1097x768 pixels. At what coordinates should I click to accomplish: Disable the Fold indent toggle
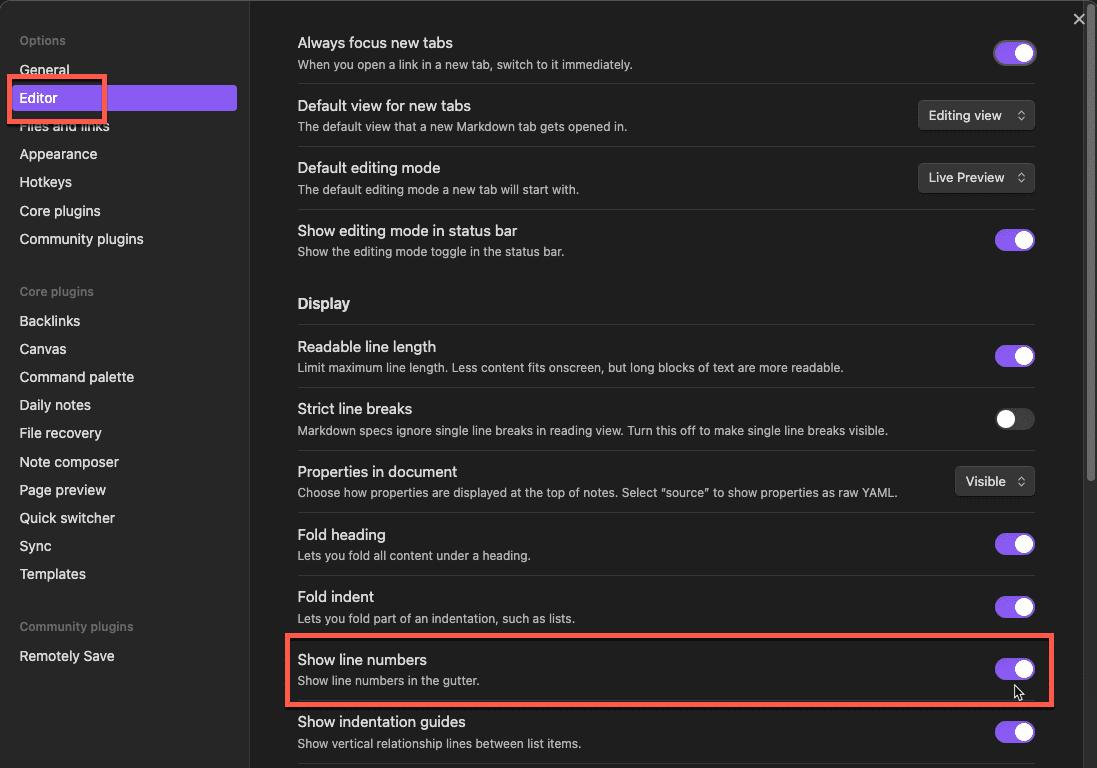tap(1014, 607)
